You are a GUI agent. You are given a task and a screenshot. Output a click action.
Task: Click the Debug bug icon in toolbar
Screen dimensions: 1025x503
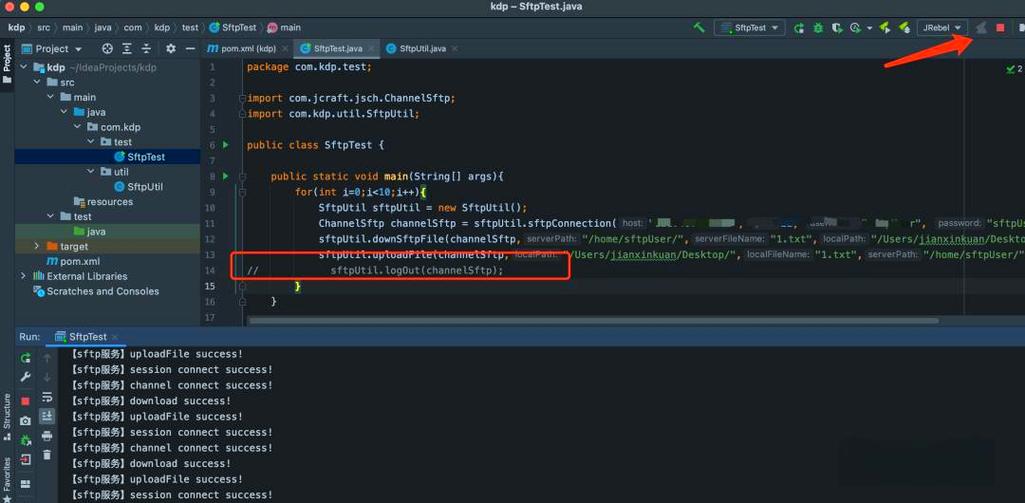pyautogui.click(x=818, y=28)
